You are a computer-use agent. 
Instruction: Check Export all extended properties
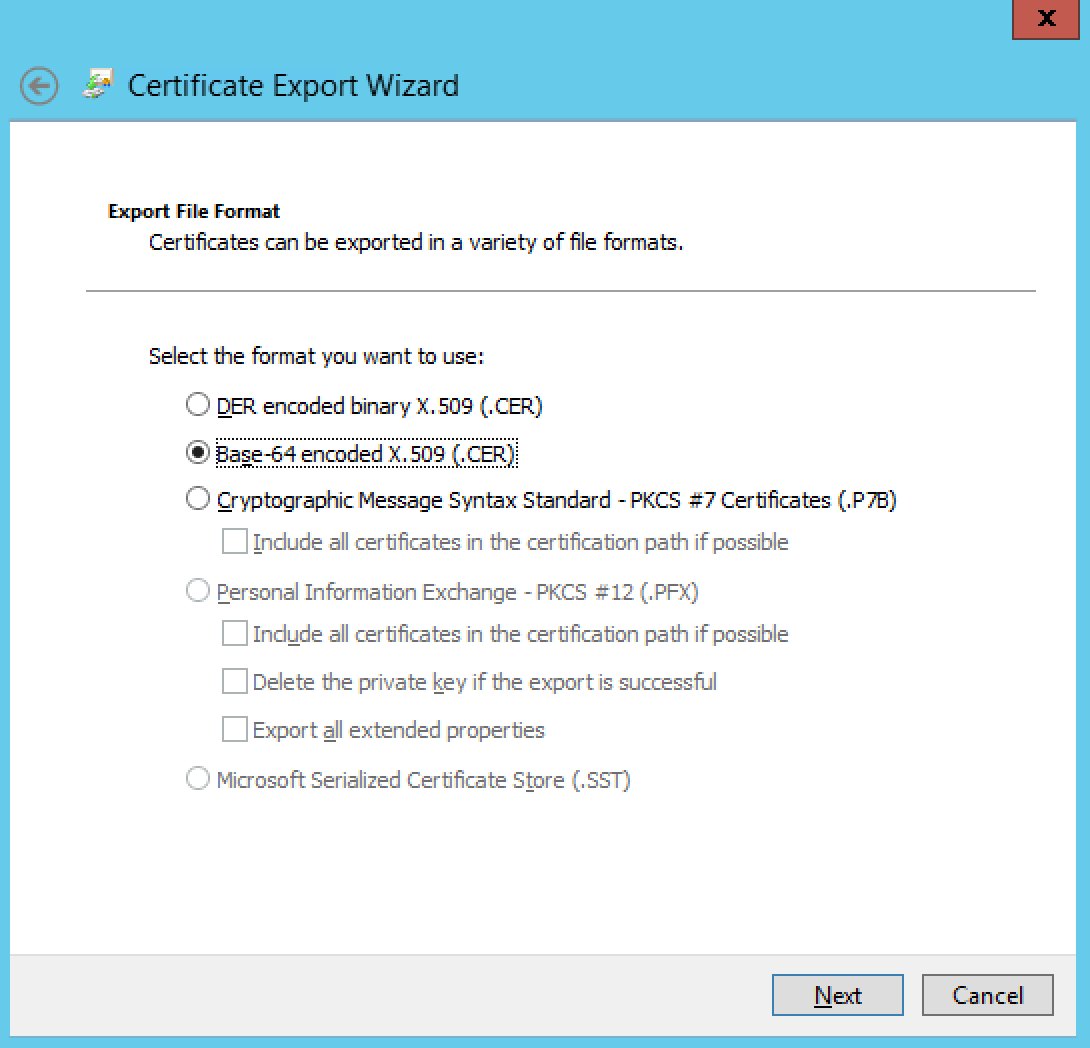point(234,729)
